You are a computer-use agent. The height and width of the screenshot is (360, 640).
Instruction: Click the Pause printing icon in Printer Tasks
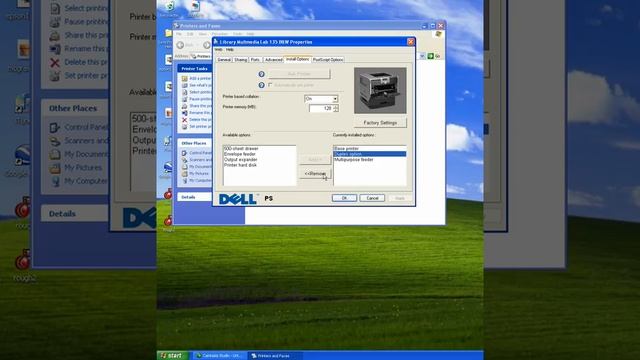coord(184,99)
